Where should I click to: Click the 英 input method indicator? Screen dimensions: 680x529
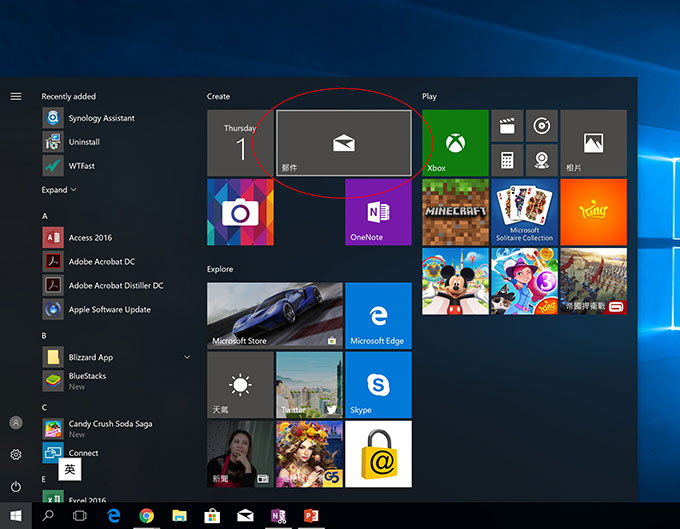[70, 469]
